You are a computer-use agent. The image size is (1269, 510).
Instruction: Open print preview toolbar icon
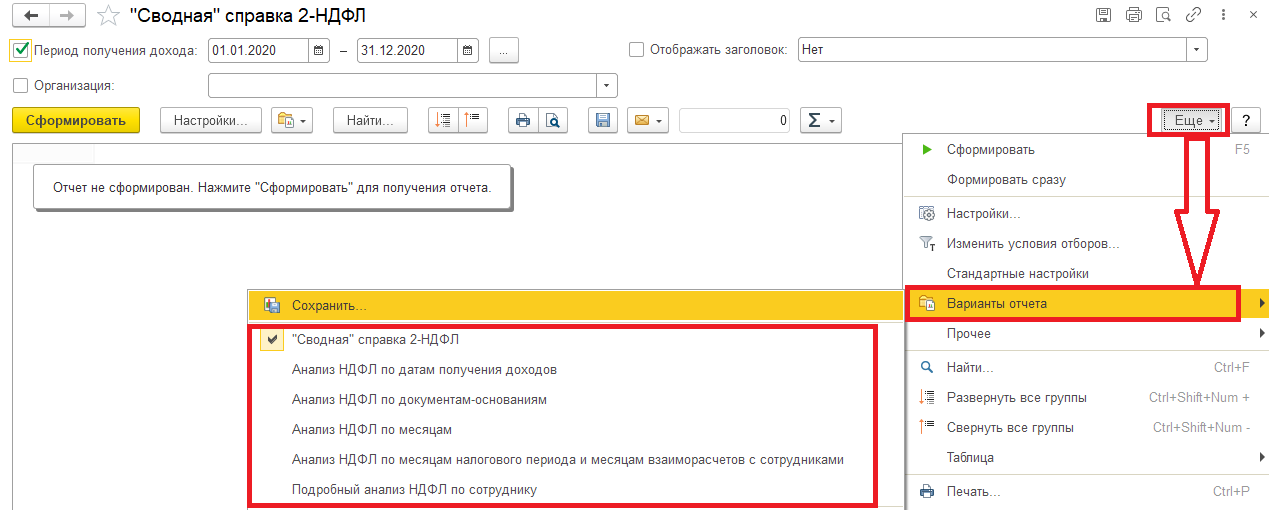[x=552, y=120]
